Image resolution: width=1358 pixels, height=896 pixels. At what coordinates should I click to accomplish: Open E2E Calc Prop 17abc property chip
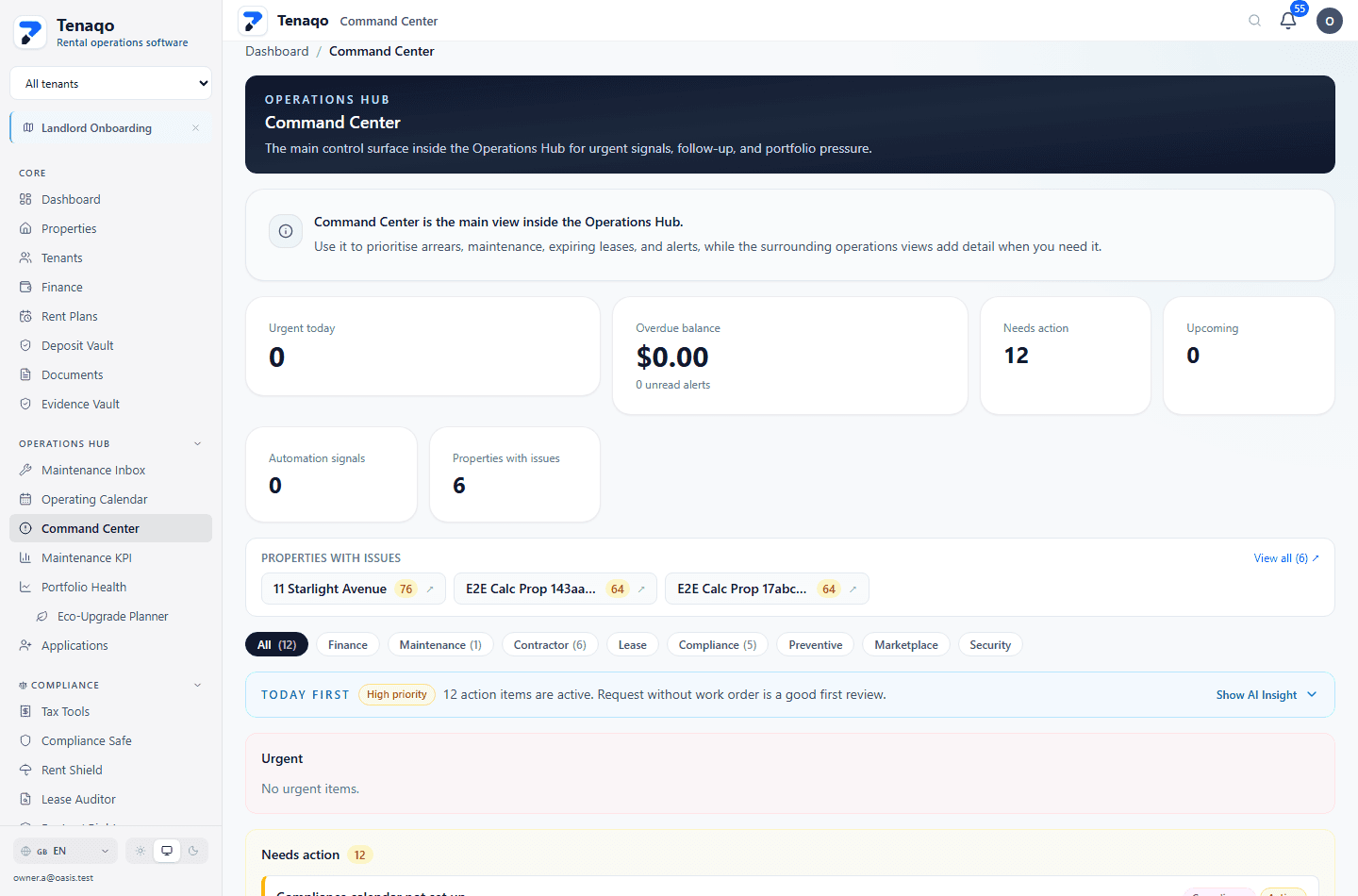click(767, 589)
